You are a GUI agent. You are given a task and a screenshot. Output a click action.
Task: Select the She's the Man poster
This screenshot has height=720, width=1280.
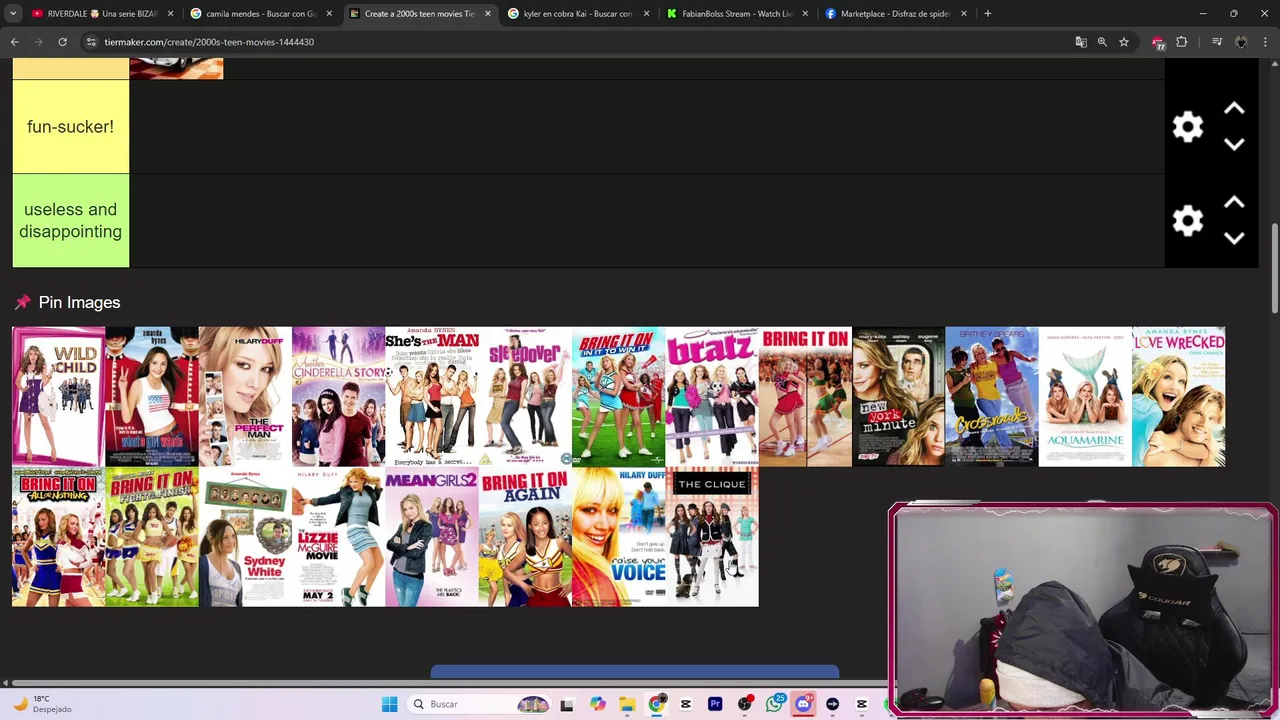tap(432, 396)
